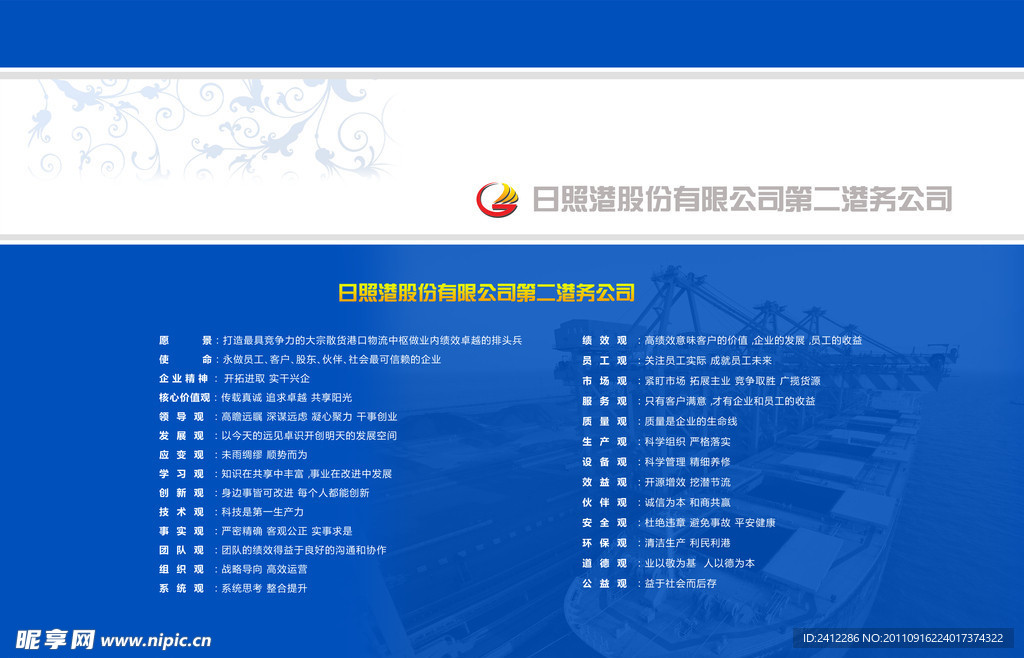Select the yellow title 日照港股份有限公司第二港务公司
The width and height of the screenshot is (1024, 658).
click(x=487, y=292)
